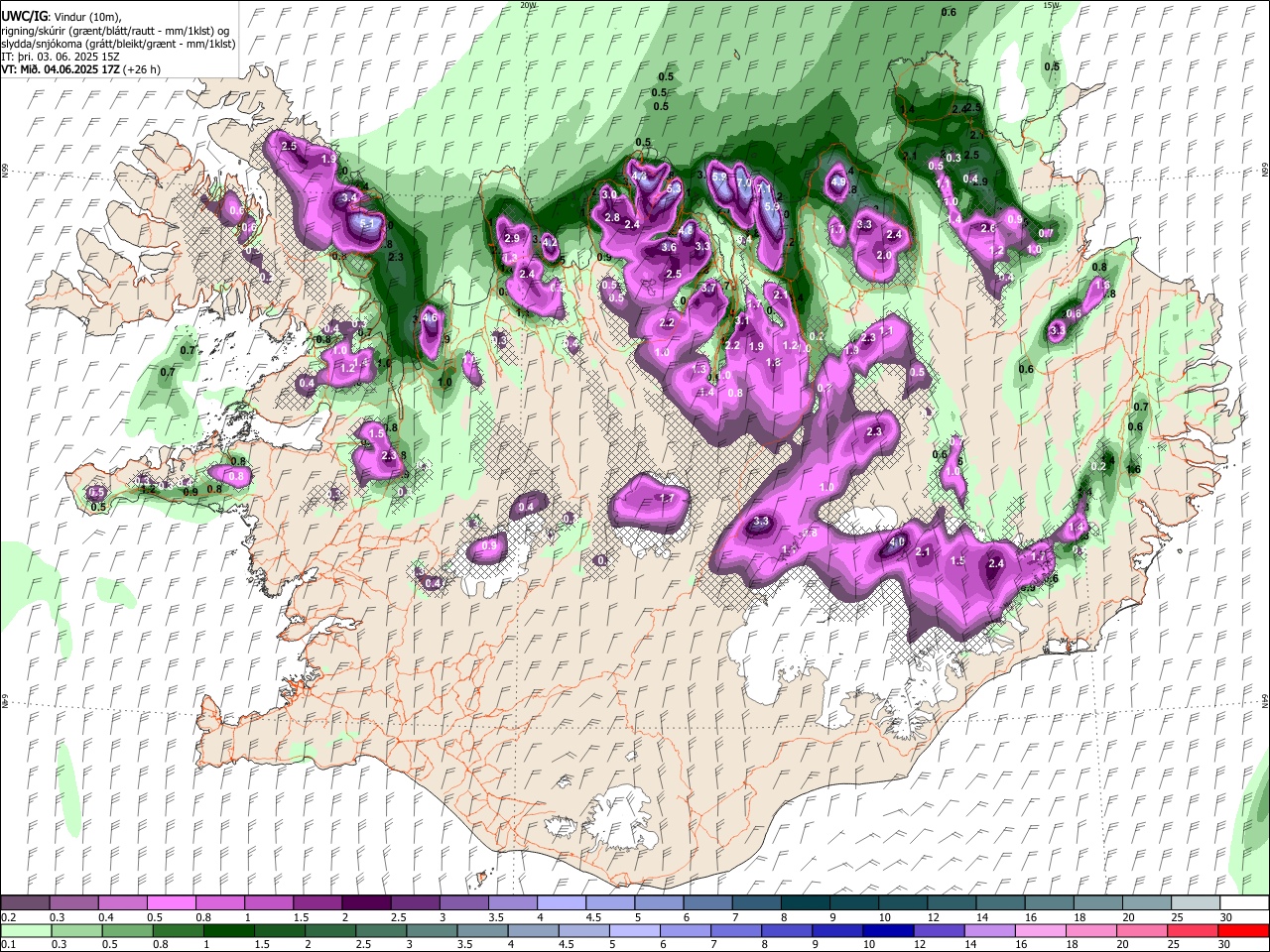Viewport: 1270px width, 952px height.
Task: Click the "2.9" precipitation value
Action: click(512, 239)
